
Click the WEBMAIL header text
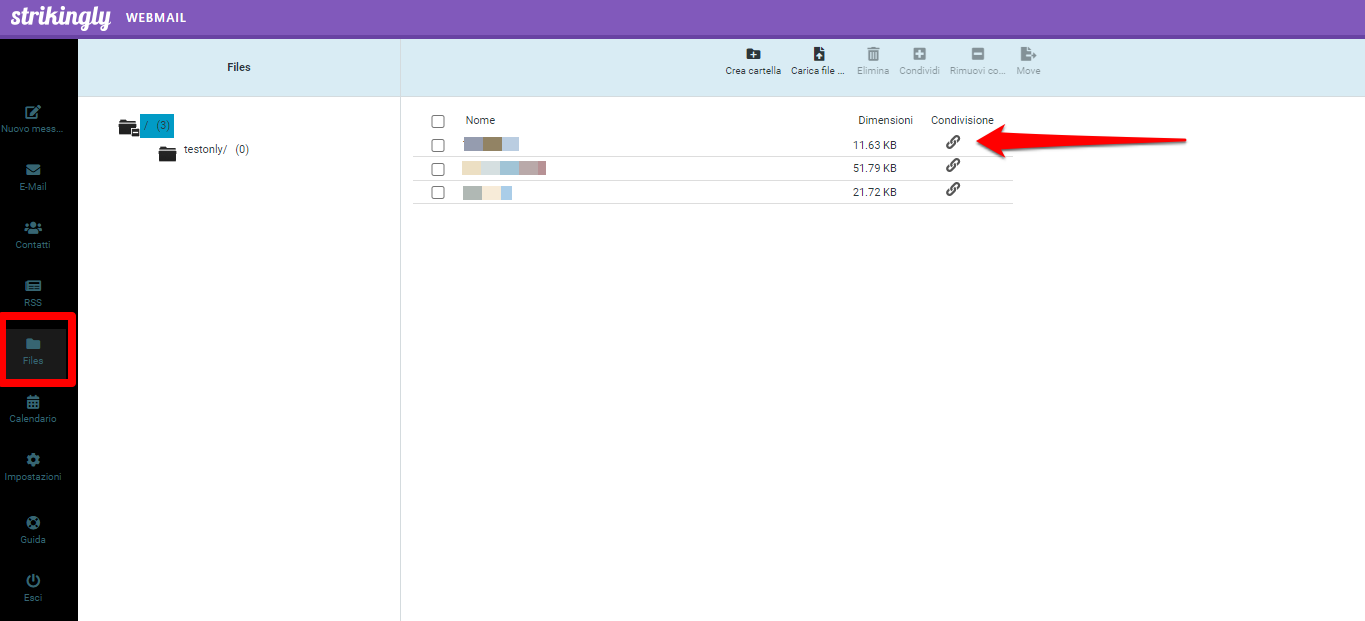[156, 18]
